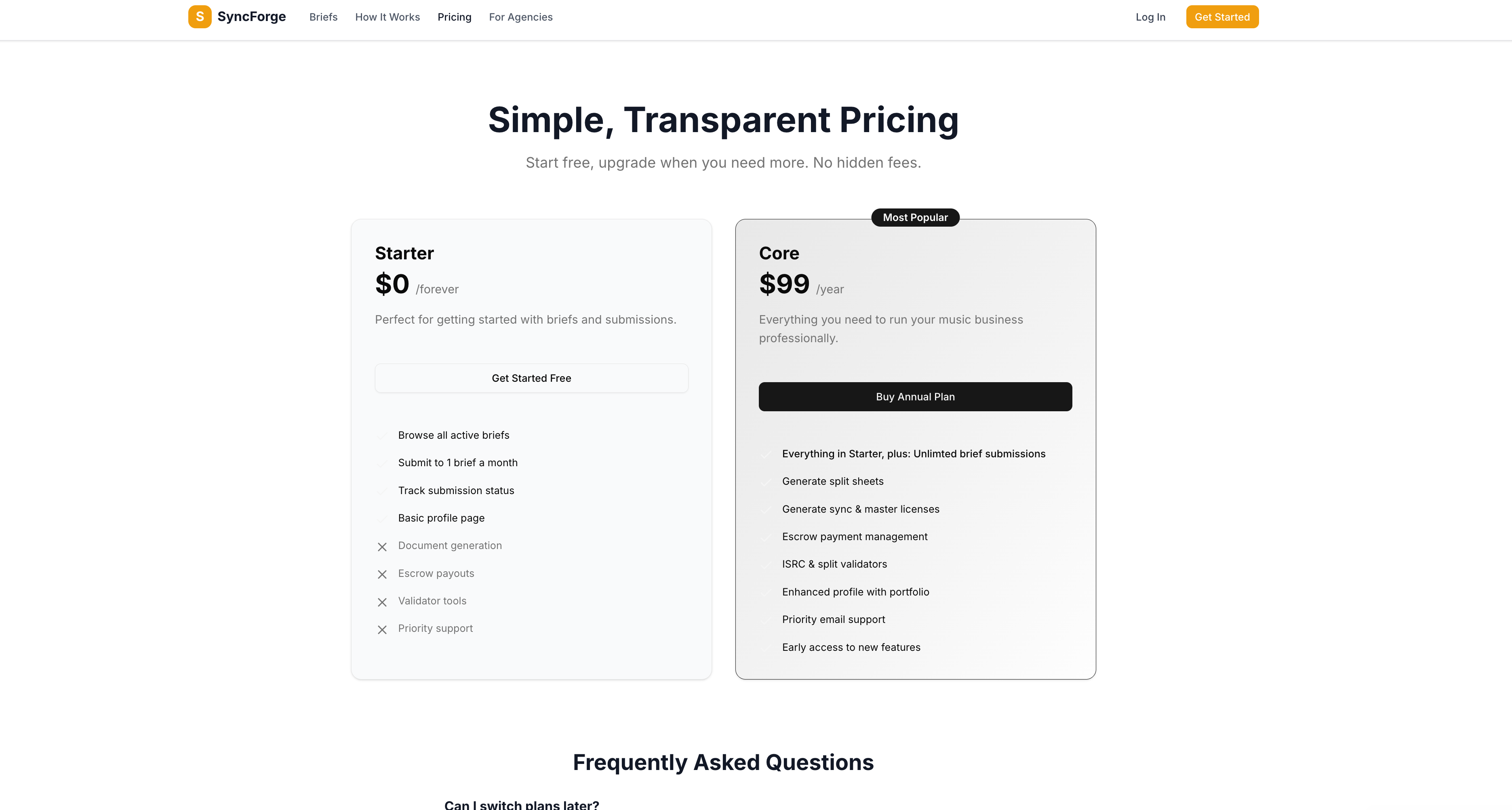Click the checkmark beside Browse all active briefs

(x=383, y=435)
